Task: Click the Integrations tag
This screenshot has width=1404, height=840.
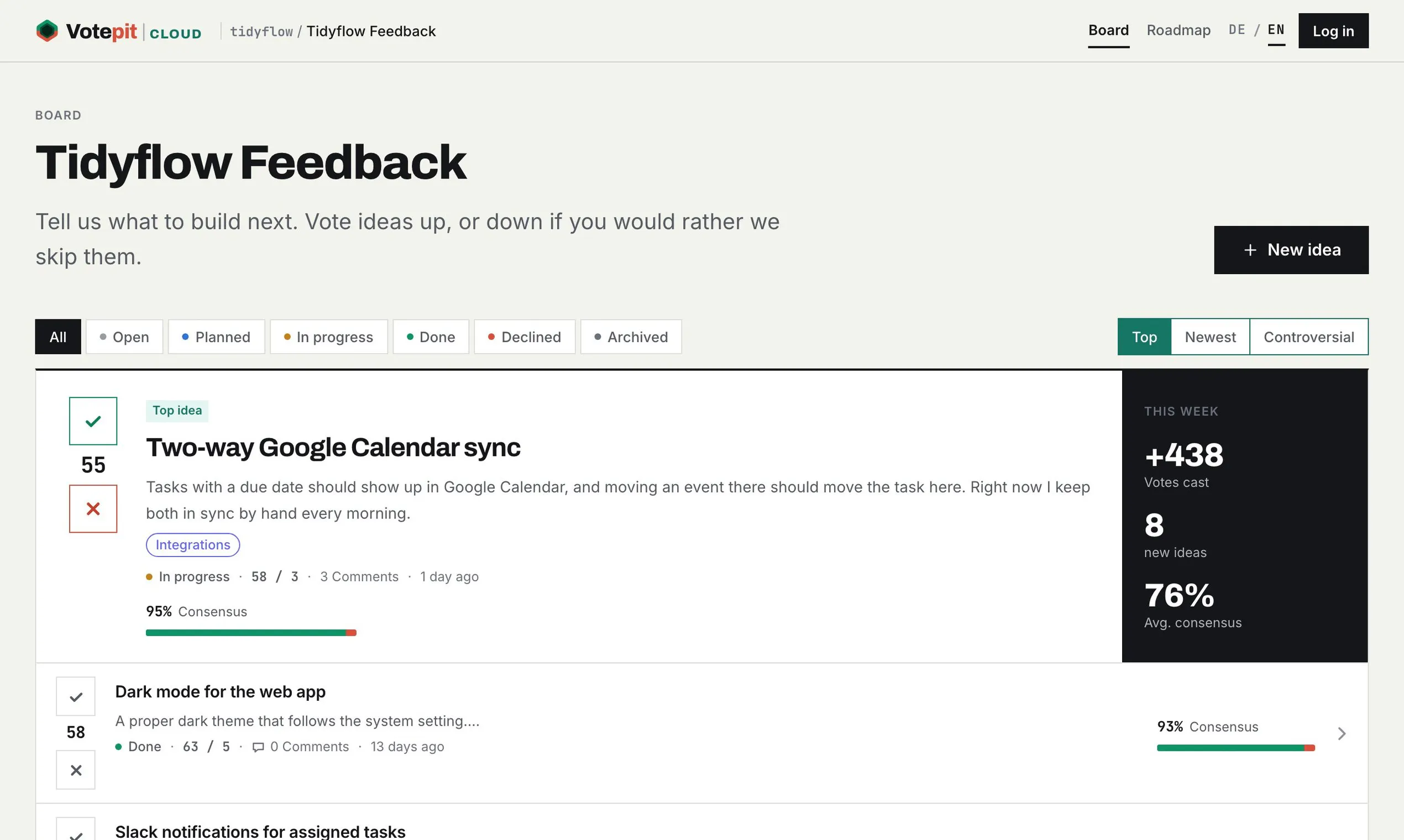Action: pyautogui.click(x=193, y=544)
